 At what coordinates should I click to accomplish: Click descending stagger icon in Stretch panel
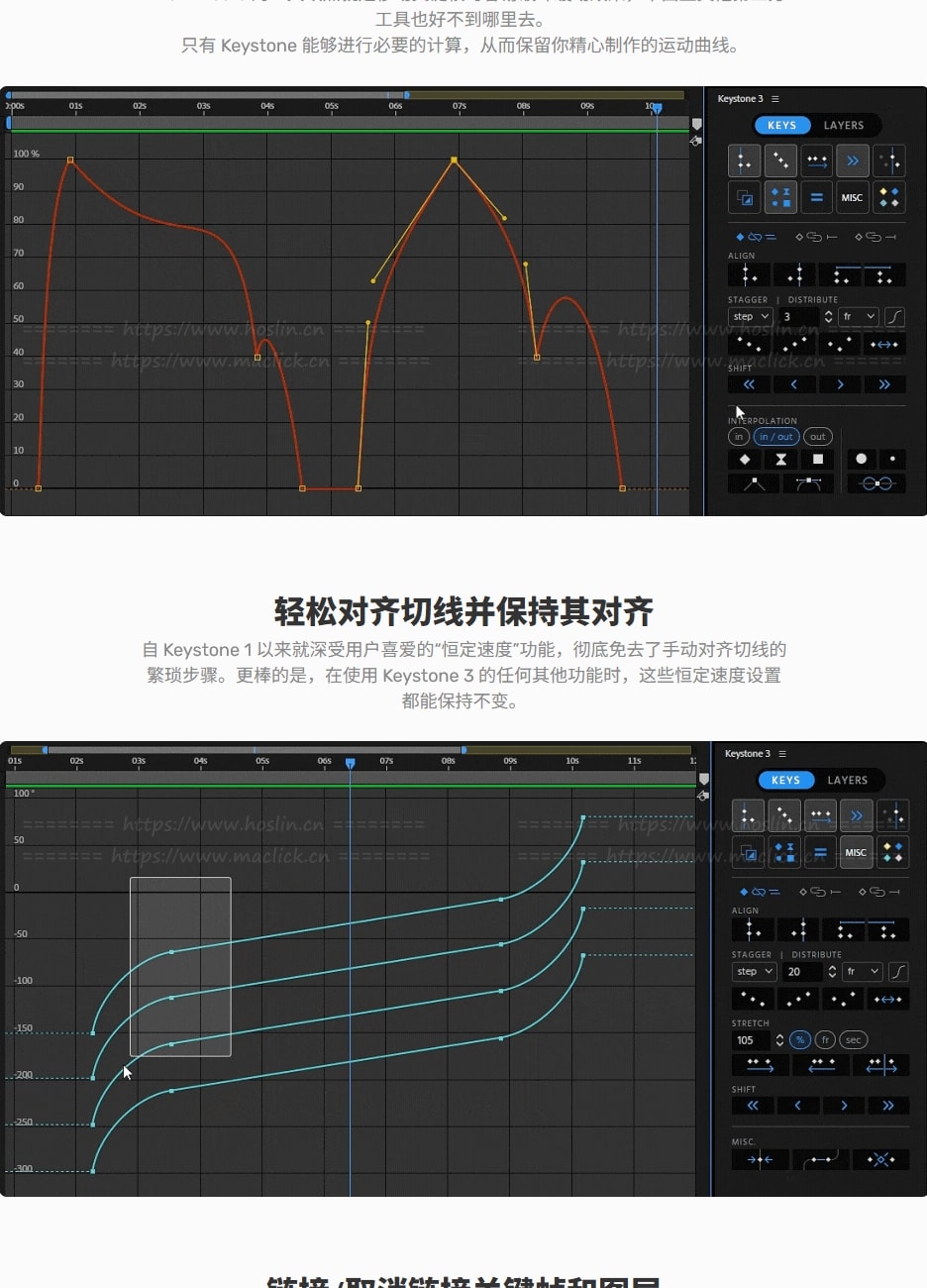[753, 999]
